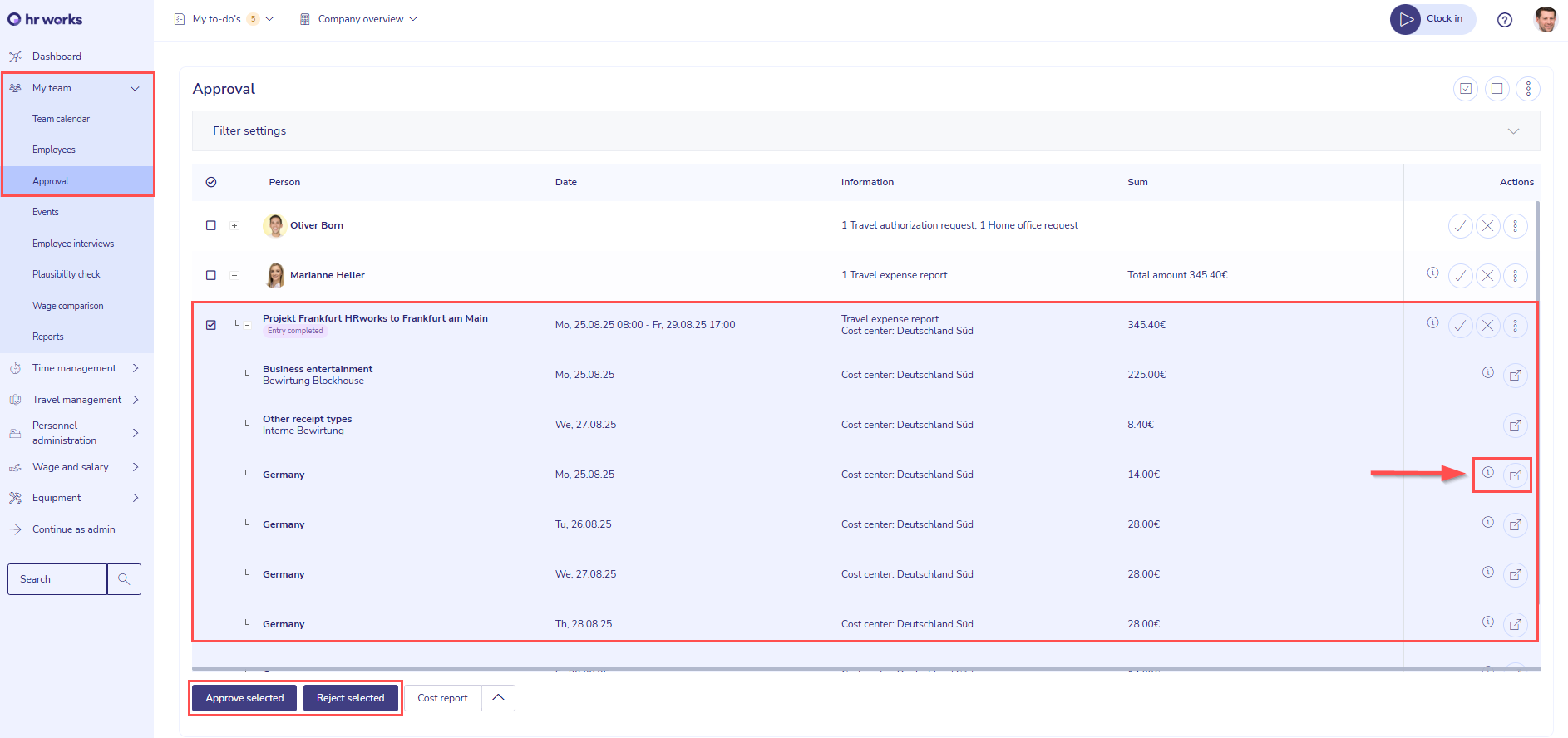Go to Plausibility check menu item

[x=66, y=274]
